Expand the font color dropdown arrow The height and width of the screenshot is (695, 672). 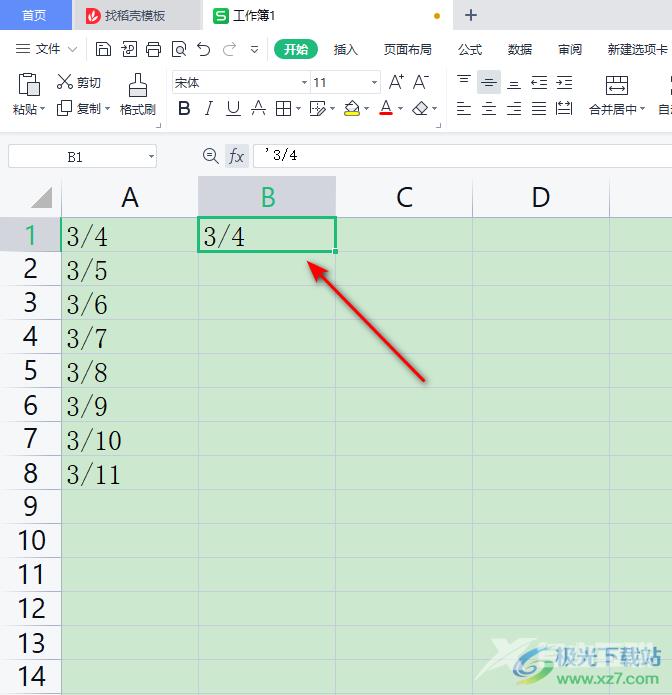click(400, 109)
